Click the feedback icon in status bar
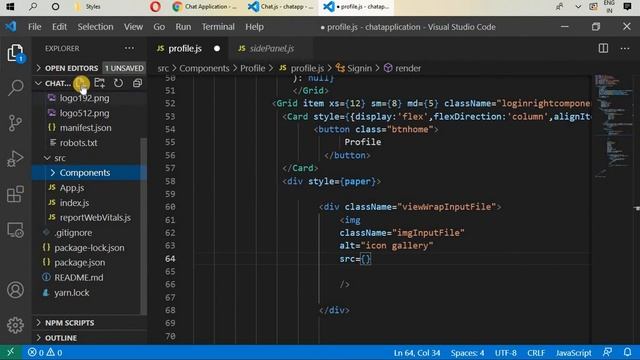 point(607,352)
